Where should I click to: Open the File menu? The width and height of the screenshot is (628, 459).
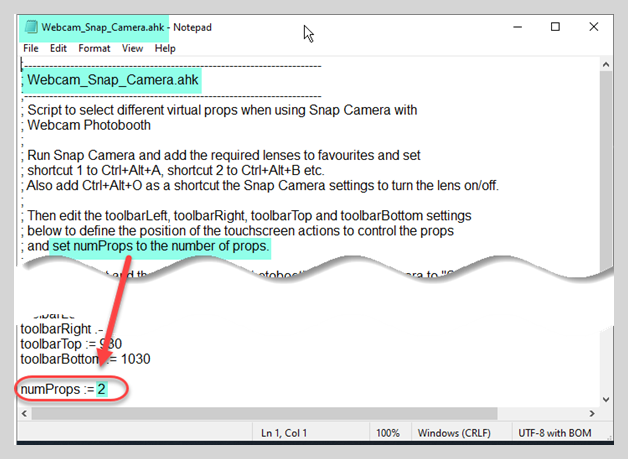31,48
